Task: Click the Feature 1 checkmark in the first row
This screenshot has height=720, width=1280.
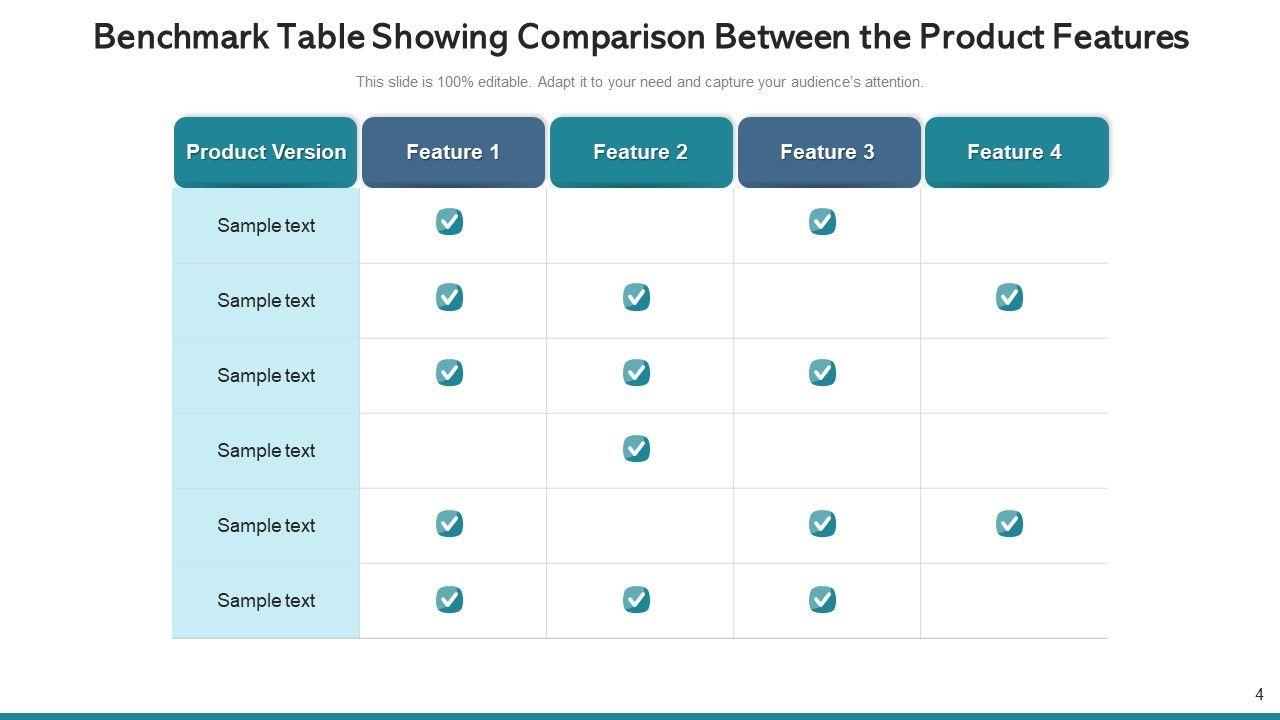Action: 449,222
